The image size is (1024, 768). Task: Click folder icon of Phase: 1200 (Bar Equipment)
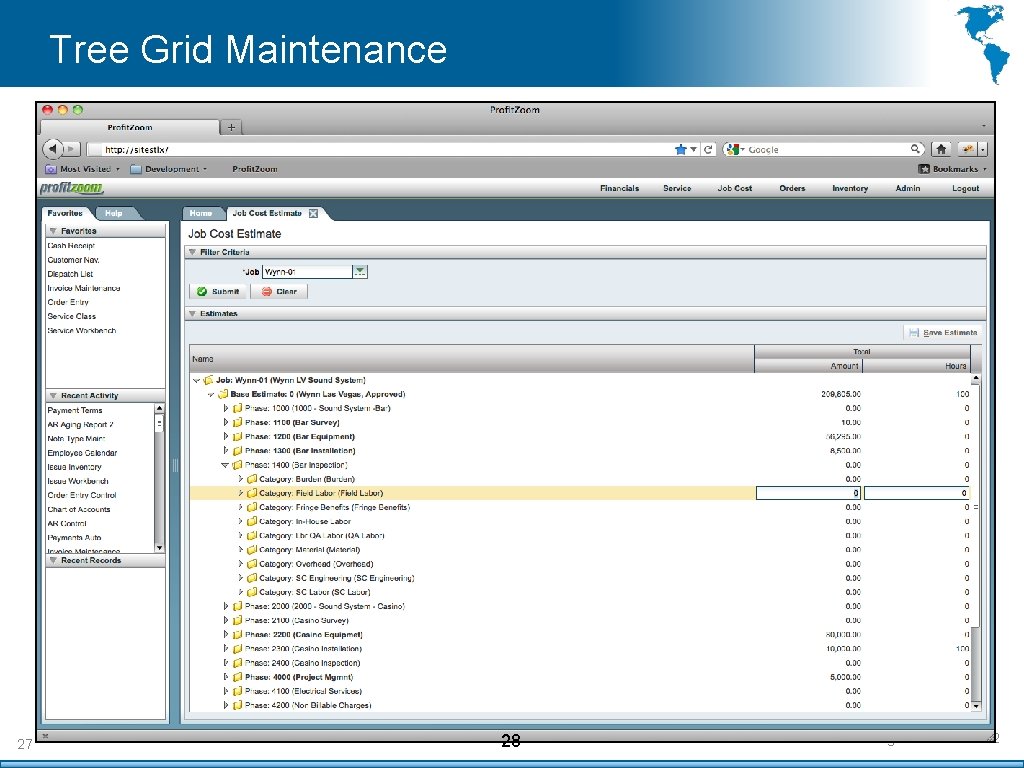[238, 437]
